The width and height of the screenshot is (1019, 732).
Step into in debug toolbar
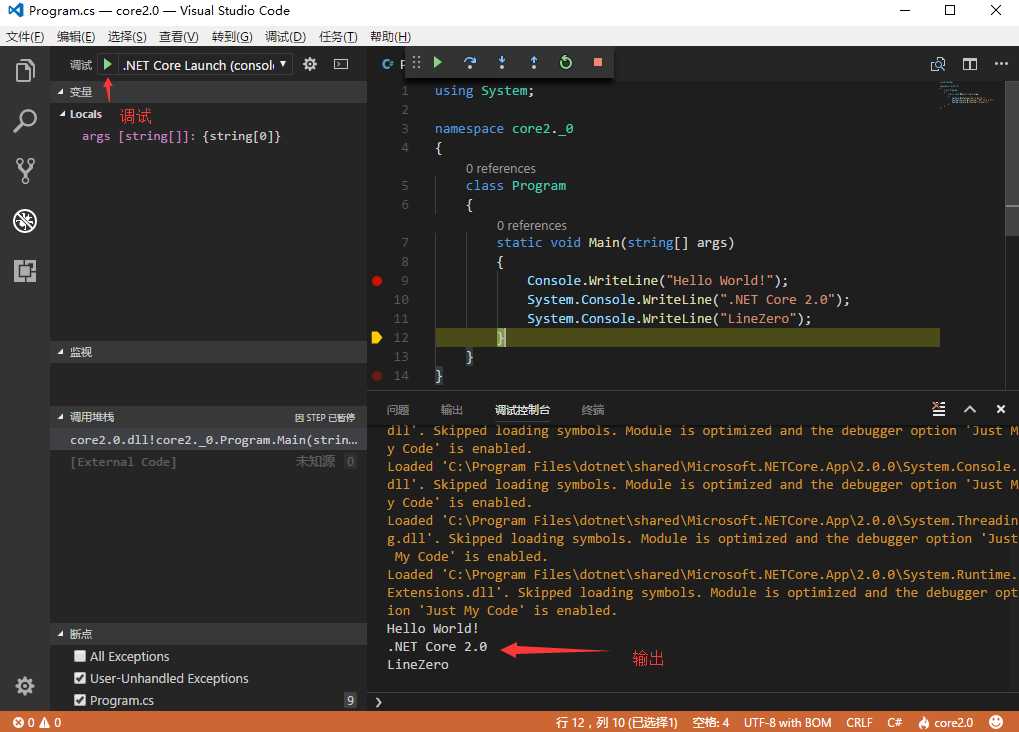502,62
